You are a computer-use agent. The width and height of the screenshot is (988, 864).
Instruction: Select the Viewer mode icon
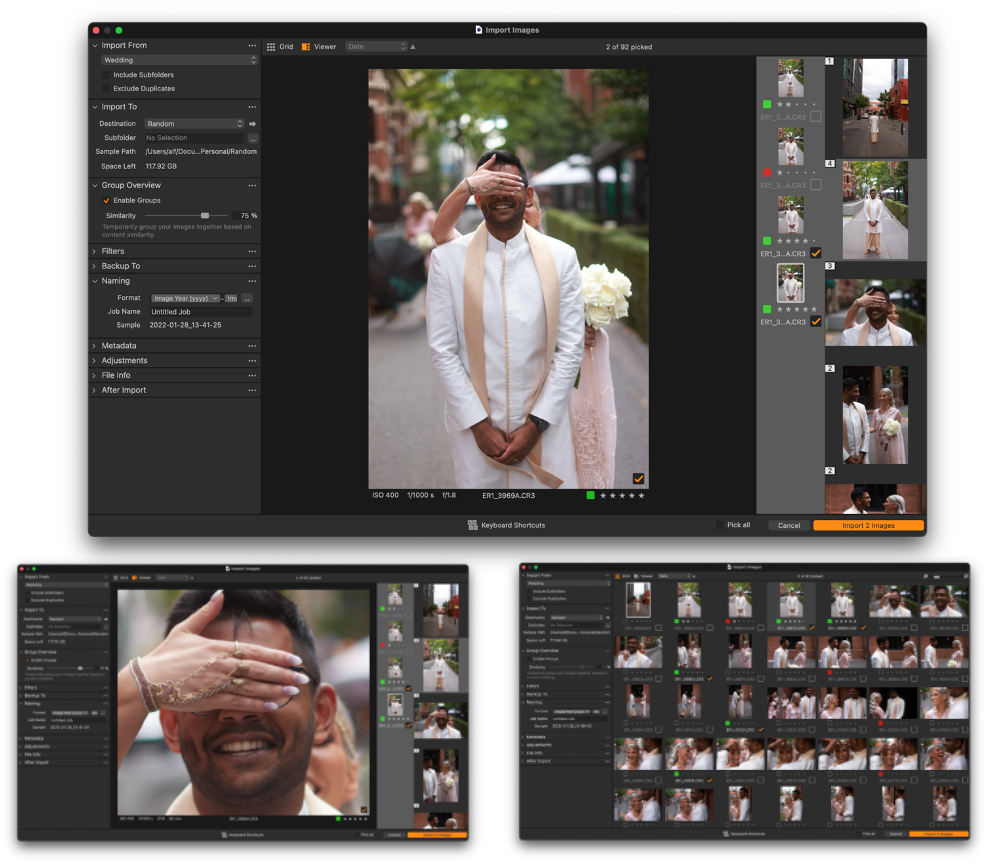[306, 47]
